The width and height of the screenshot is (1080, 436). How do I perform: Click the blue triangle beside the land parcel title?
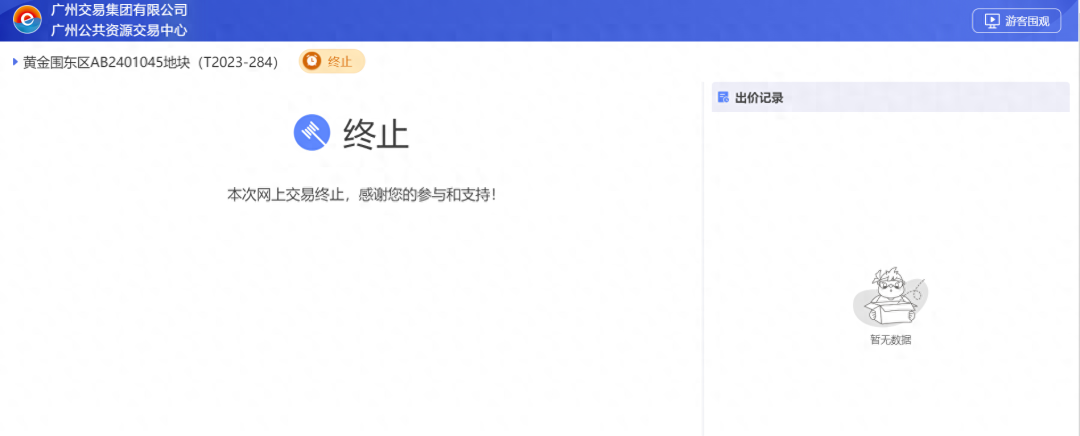coord(15,62)
